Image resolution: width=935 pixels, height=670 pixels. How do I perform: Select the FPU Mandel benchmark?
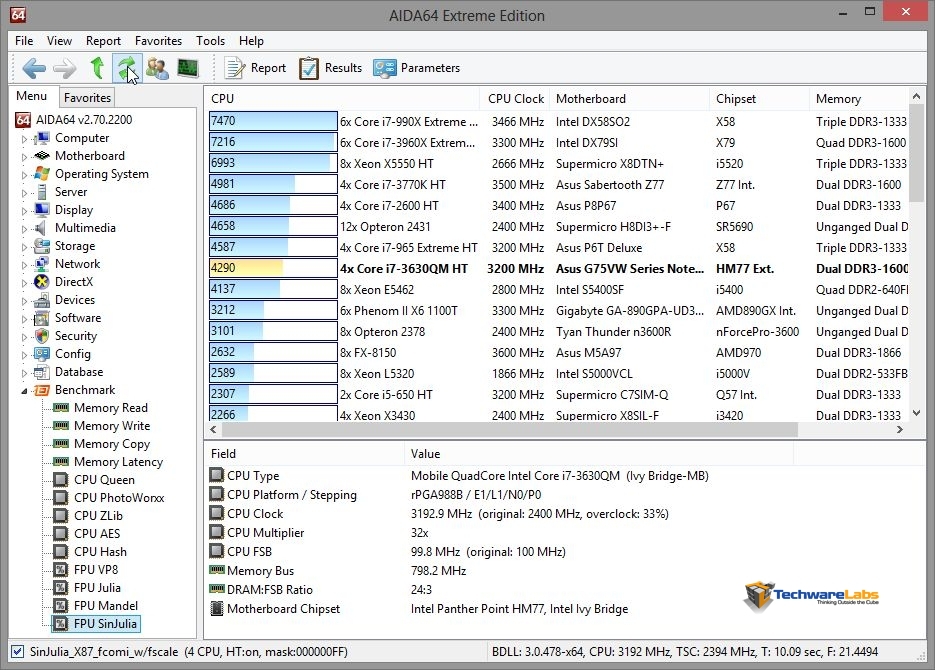click(106, 606)
